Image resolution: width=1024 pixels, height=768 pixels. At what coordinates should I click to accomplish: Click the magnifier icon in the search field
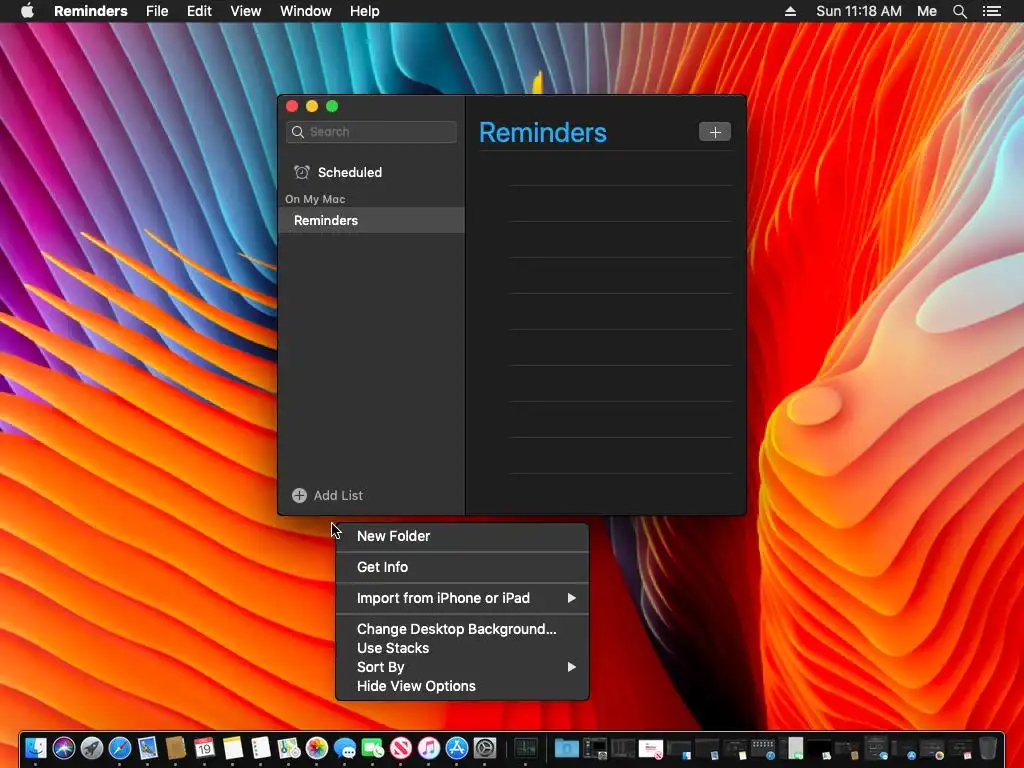click(298, 132)
